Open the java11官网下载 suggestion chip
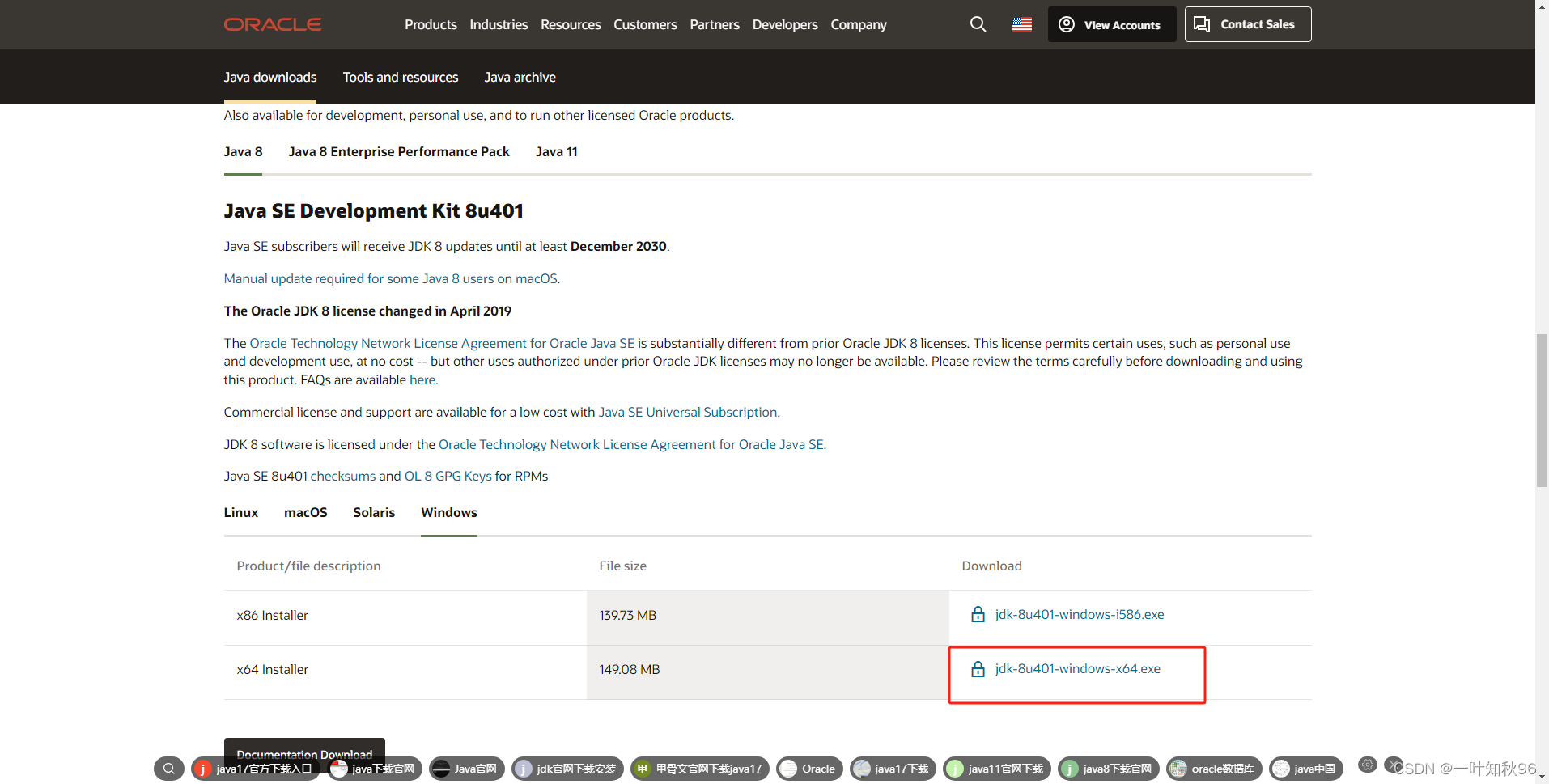Viewport: 1549px width, 784px height. coord(997,769)
